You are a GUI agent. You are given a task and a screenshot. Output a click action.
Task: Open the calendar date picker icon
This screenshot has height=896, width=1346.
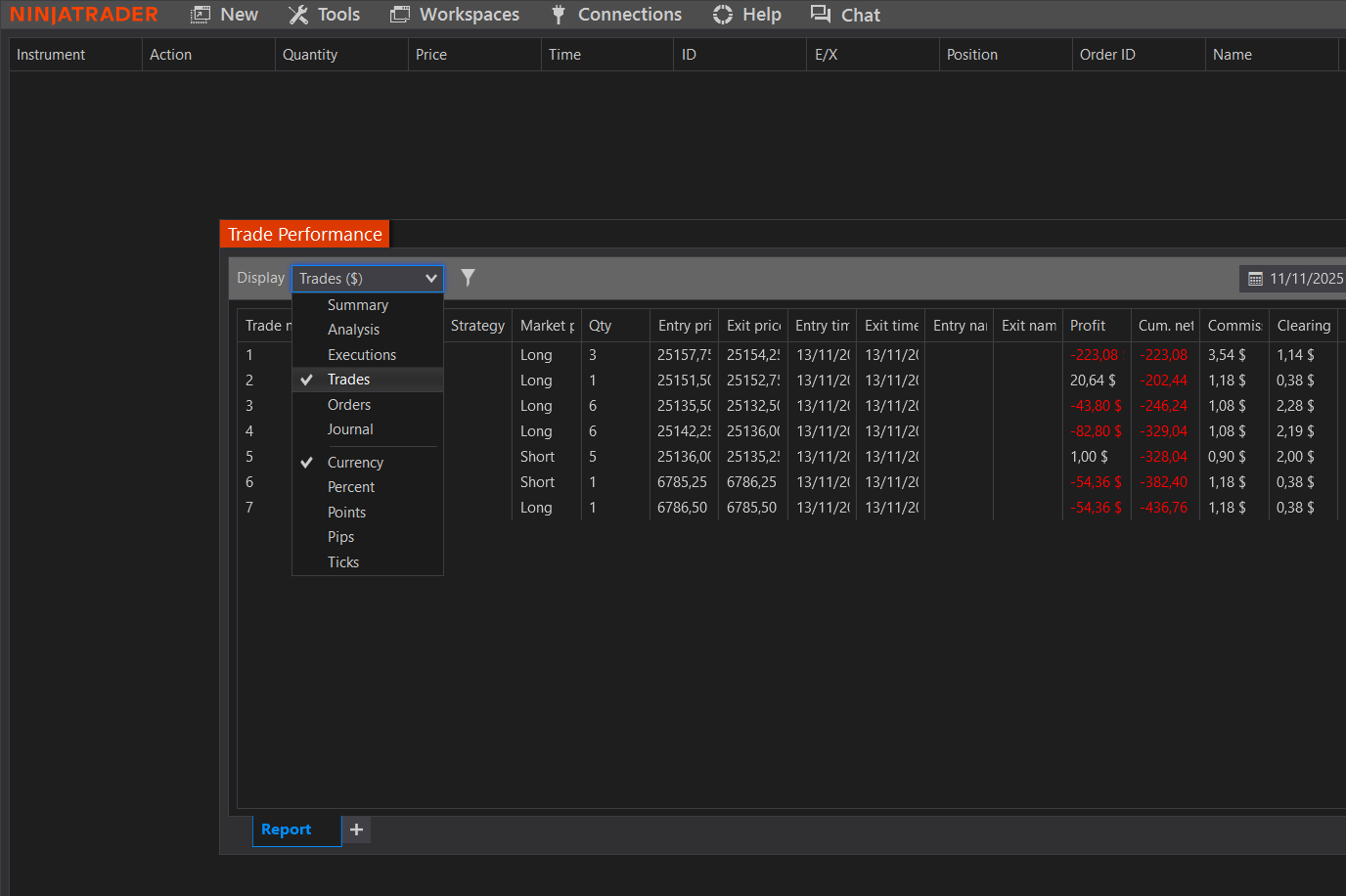(x=1257, y=278)
